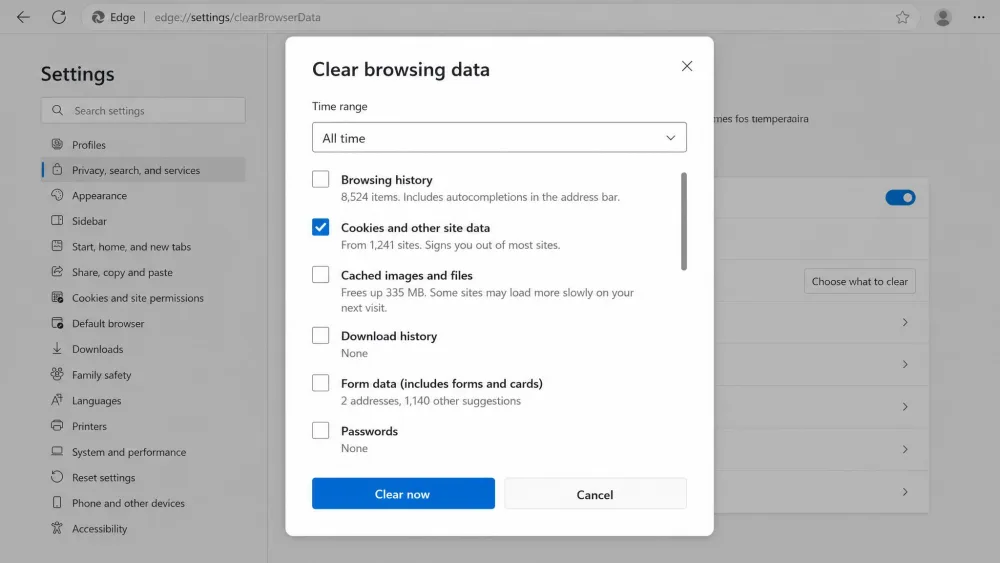Open Languages settings from sidebar
1000x563 pixels.
(143, 400)
